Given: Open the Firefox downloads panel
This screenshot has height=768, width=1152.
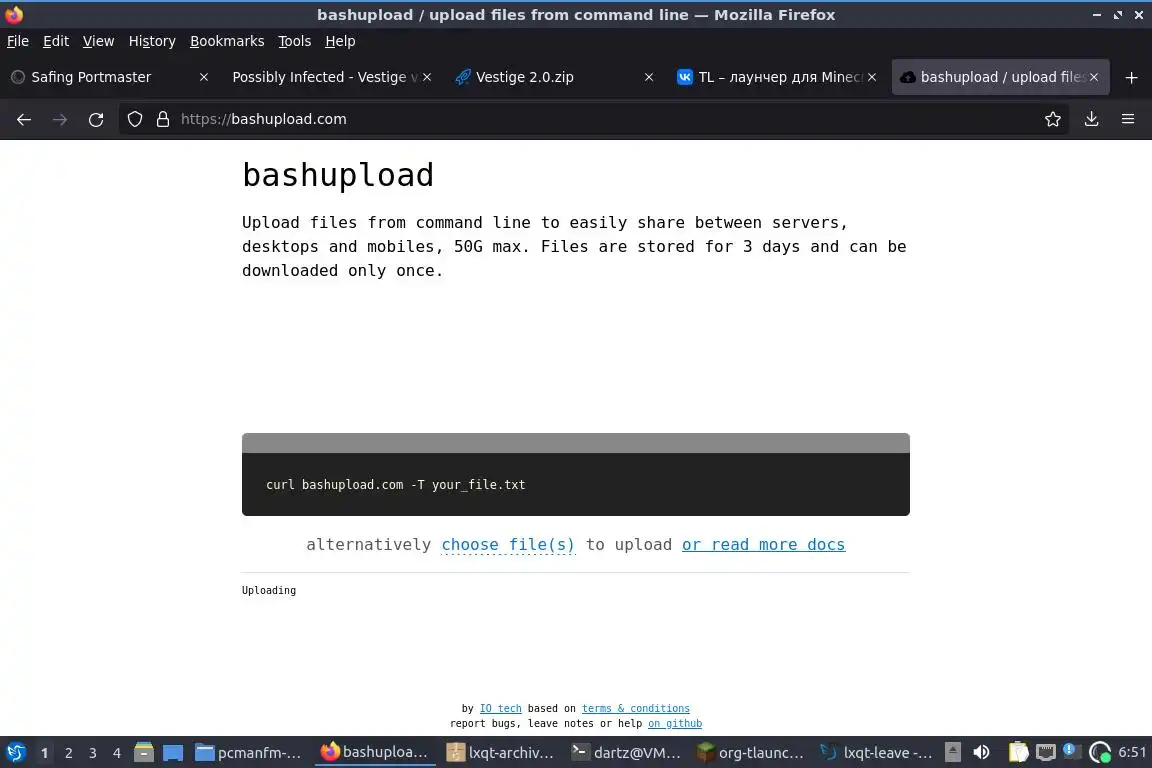Looking at the screenshot, I should (1092, 119).
